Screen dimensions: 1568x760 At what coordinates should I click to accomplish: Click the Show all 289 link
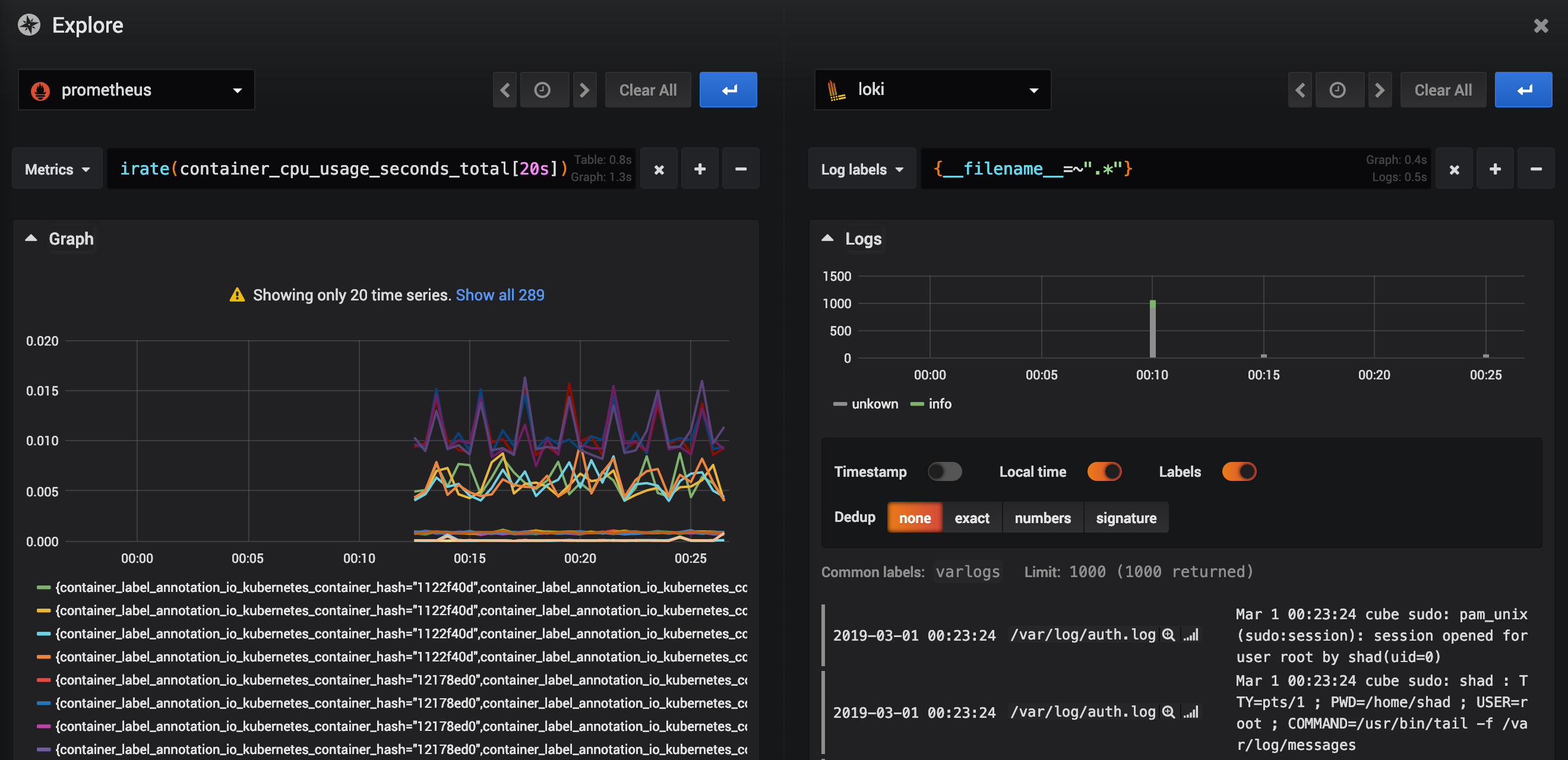[500, 295]
